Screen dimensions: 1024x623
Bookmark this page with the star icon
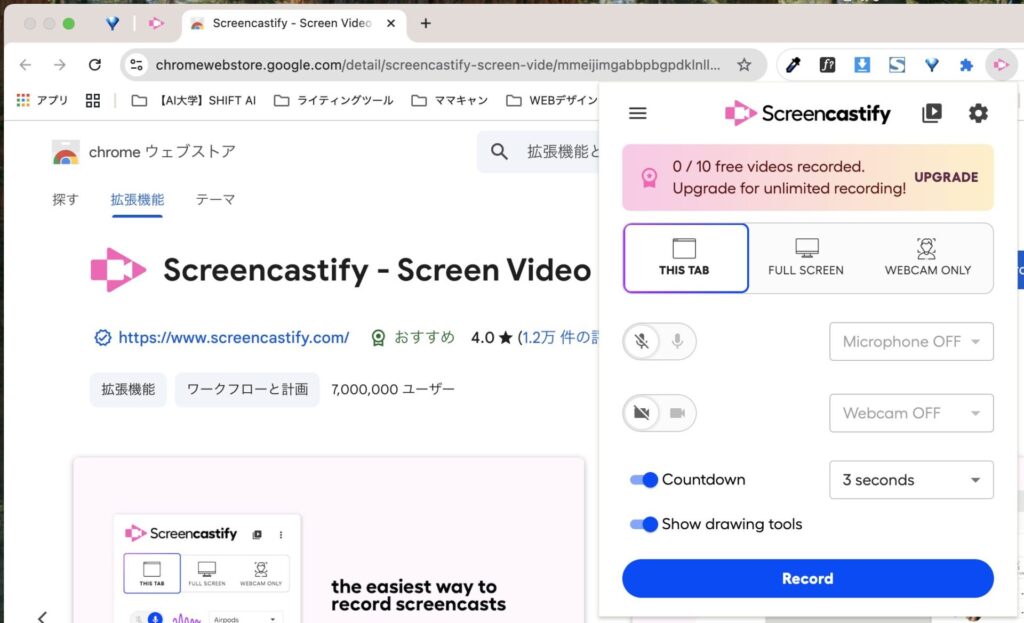point(744,65)
